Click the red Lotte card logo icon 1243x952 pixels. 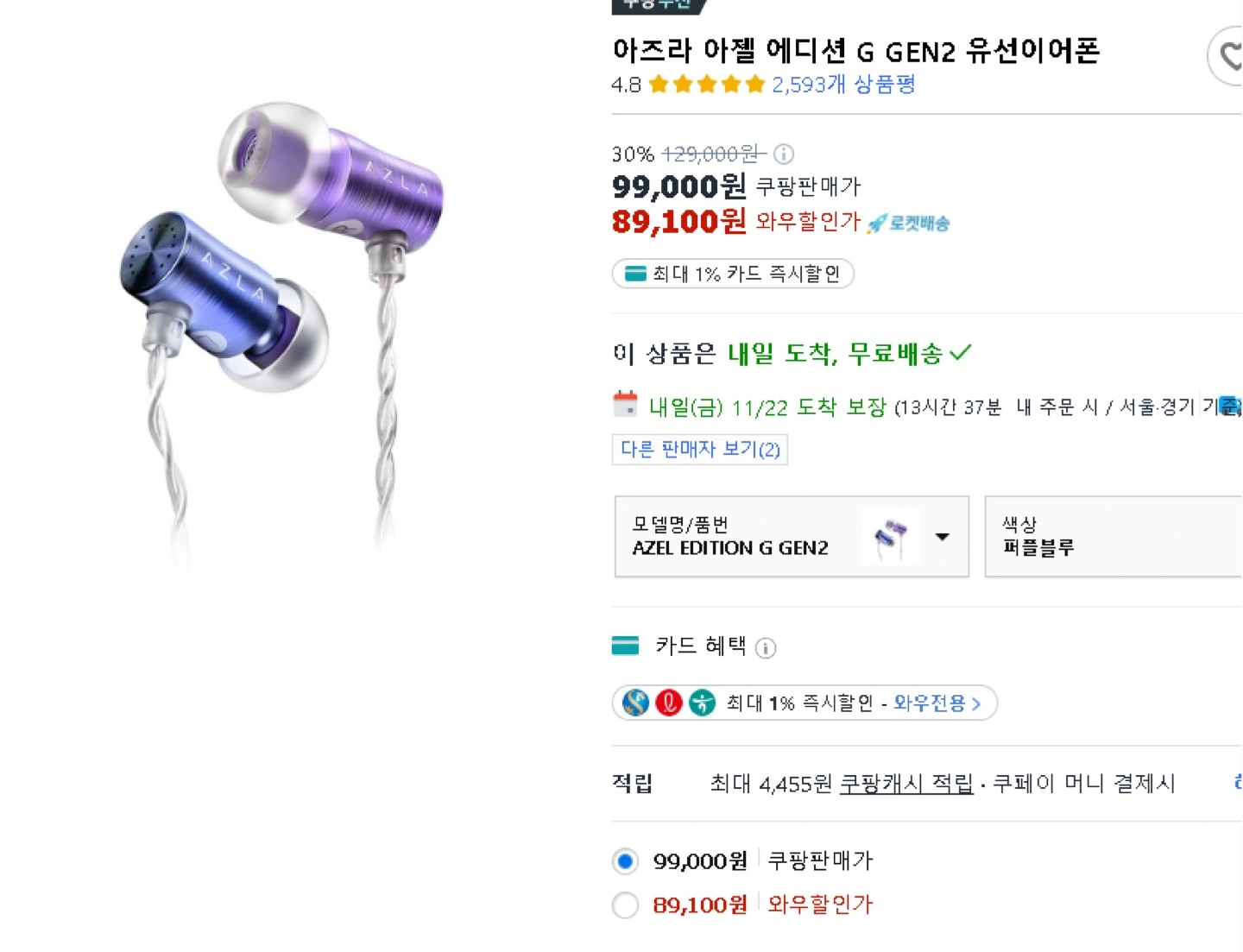tap(669, 703)
